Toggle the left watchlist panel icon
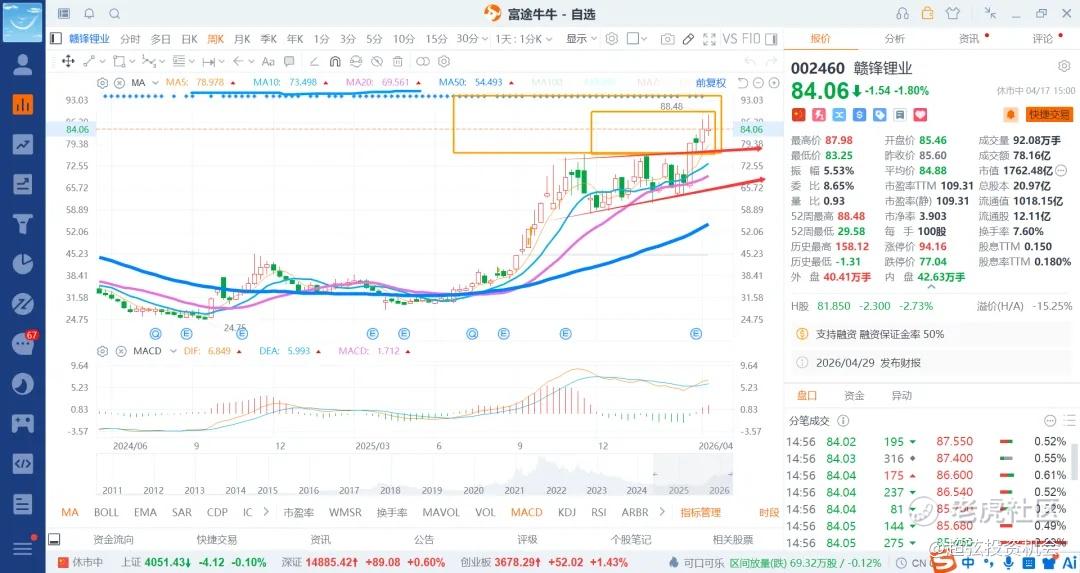The width and height of the screenshot is (1080, 573). coord(56,39)
